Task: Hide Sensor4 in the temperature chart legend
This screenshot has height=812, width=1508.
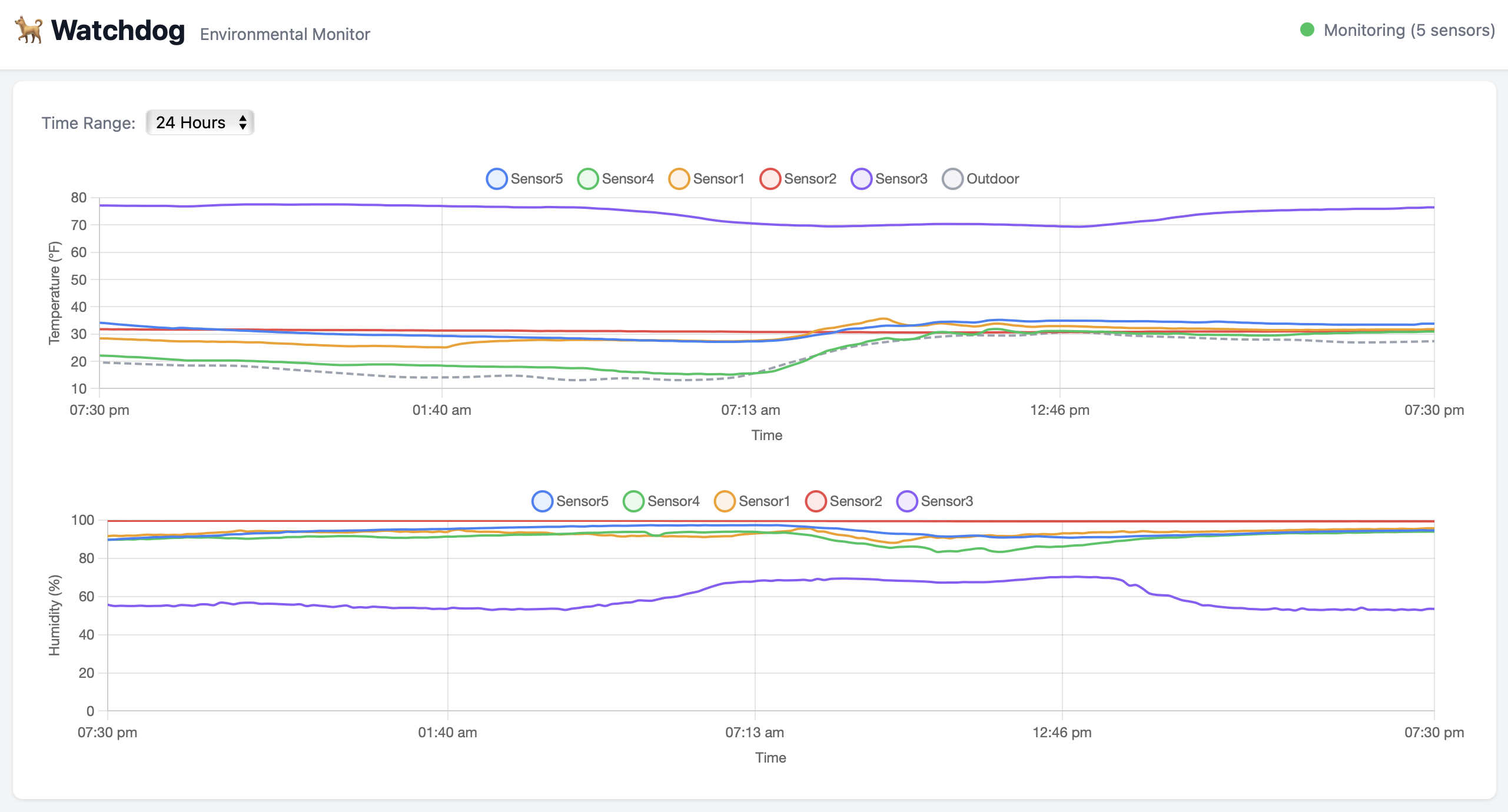Action: tap(588, 179)
